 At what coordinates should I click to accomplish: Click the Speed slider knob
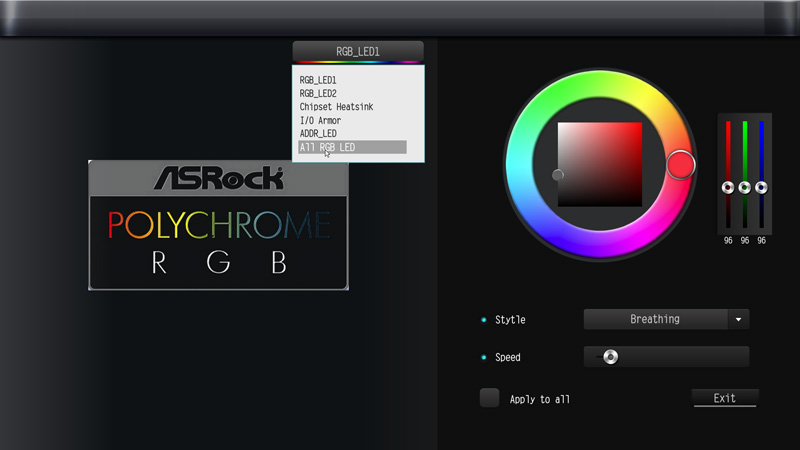[610, 357]
